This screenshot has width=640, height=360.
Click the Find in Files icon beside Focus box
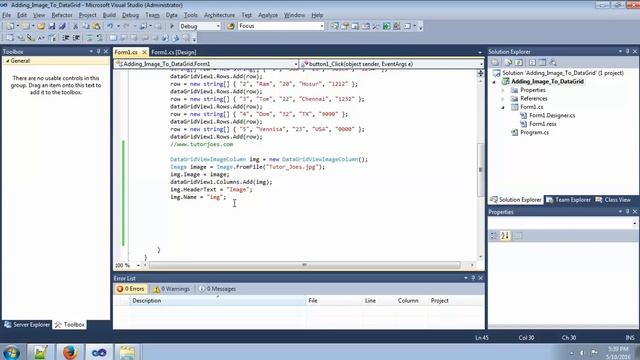coord(231,26)
